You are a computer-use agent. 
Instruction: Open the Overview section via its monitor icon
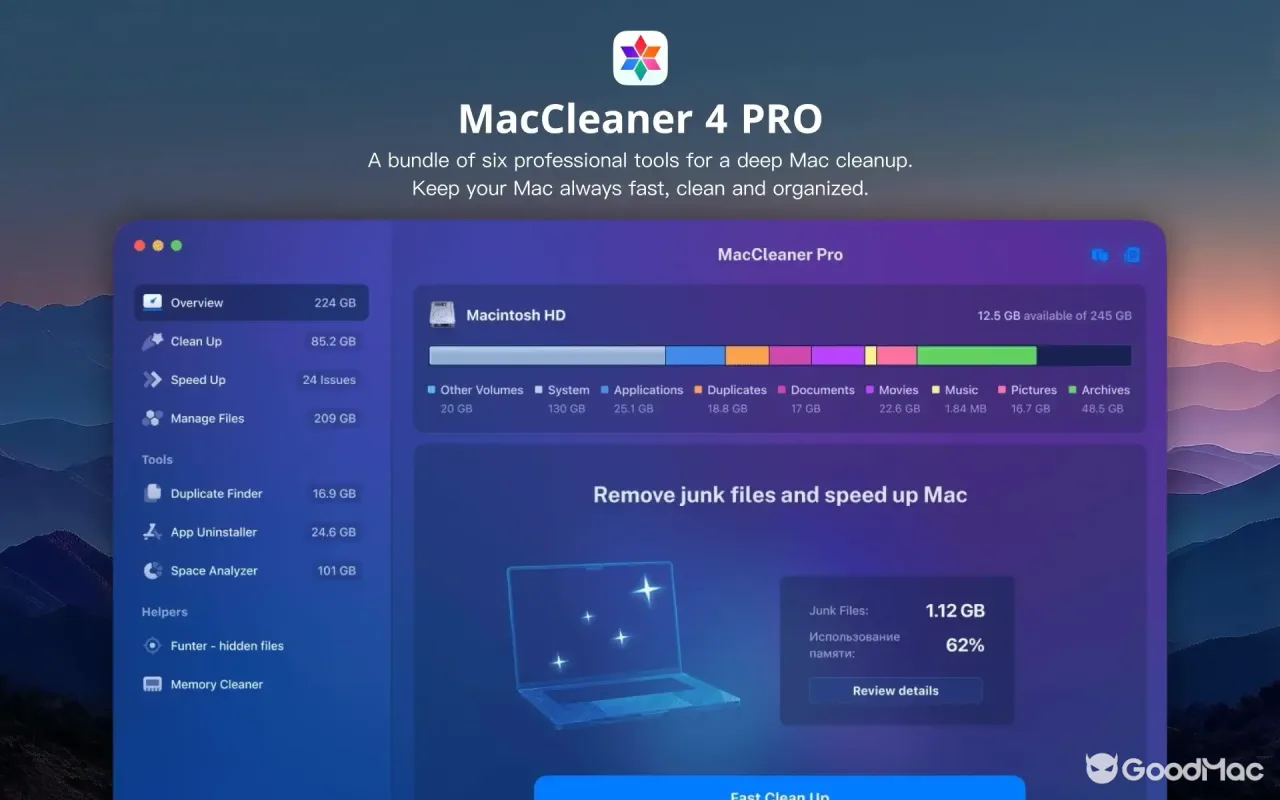click(x=152, y=302)
